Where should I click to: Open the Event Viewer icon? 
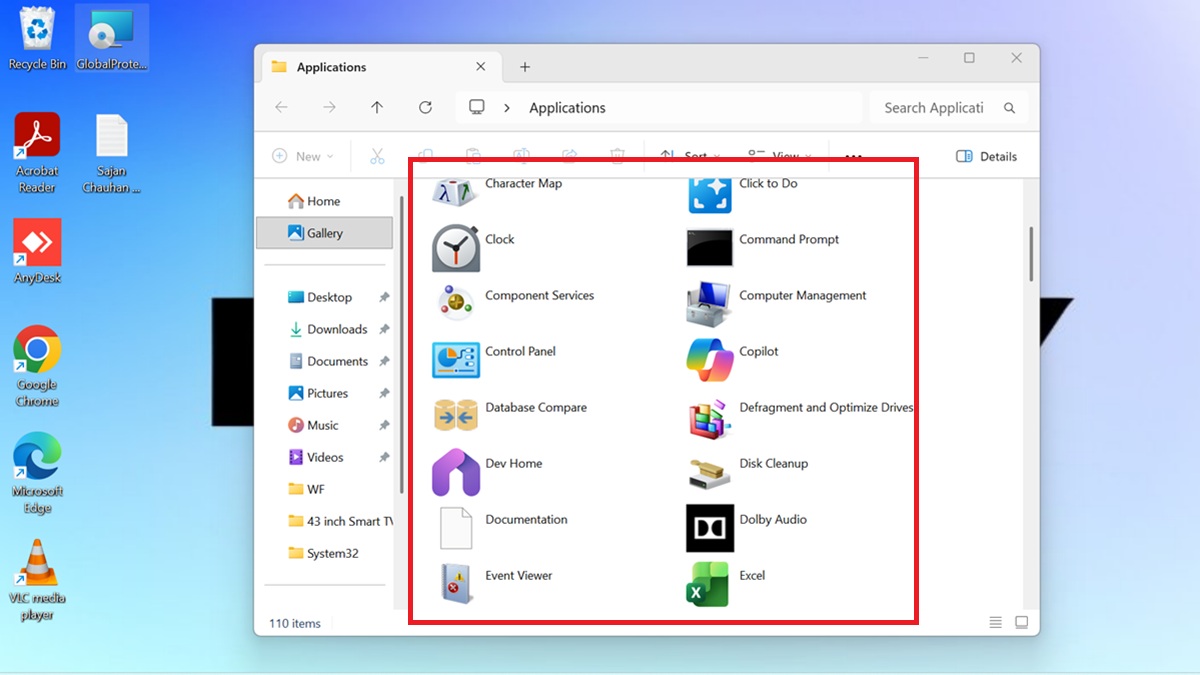[456, 584]
